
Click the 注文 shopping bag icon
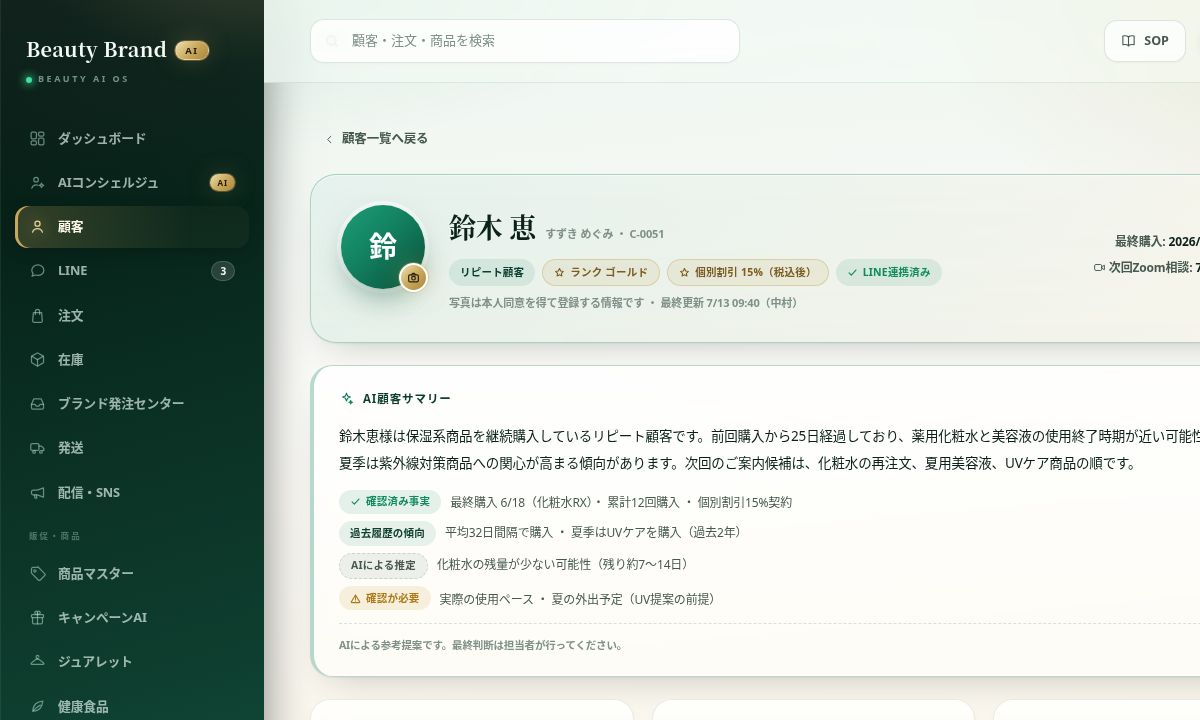[38, 316]
